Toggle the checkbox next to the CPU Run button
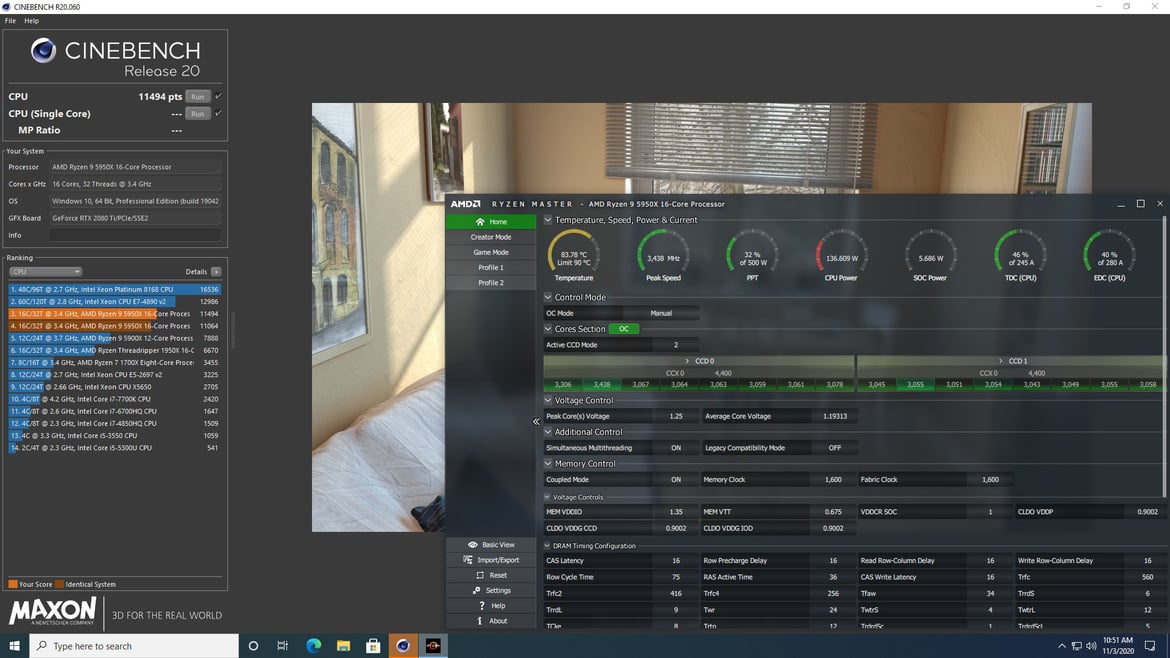 point(218,96)
